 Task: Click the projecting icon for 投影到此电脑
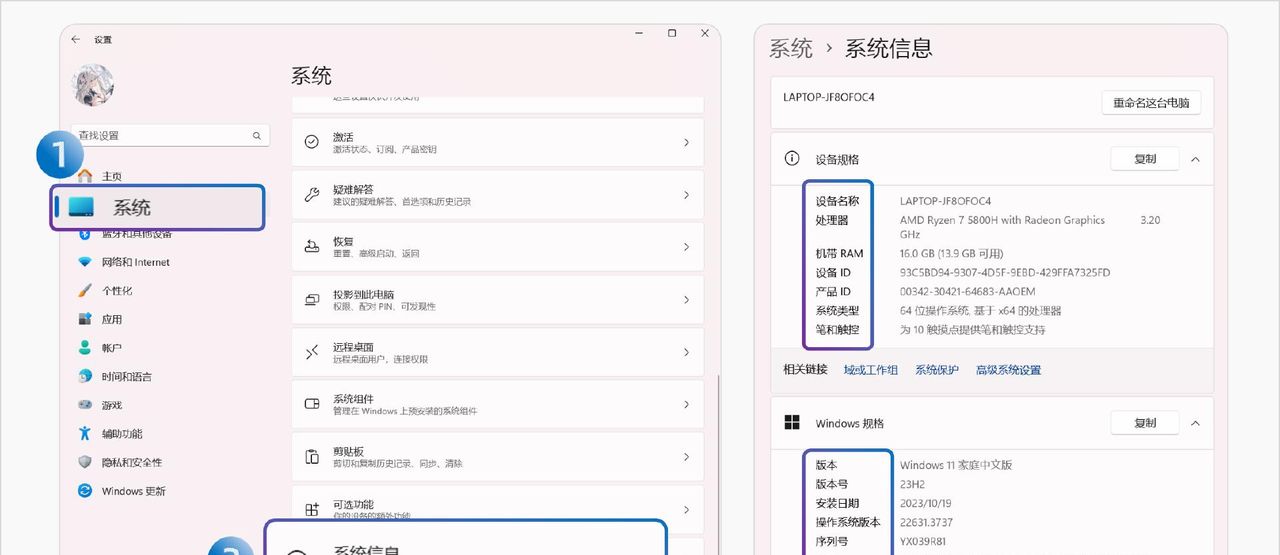312,300
